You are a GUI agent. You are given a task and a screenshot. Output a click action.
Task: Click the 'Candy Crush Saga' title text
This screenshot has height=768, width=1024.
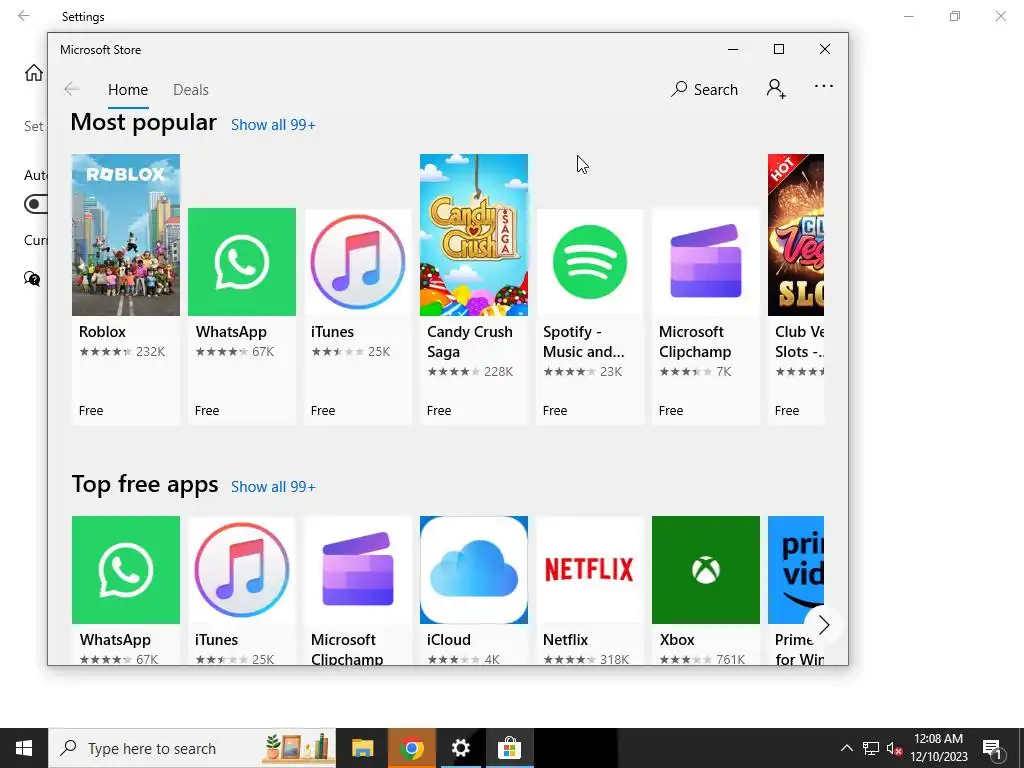pos(470,342)
